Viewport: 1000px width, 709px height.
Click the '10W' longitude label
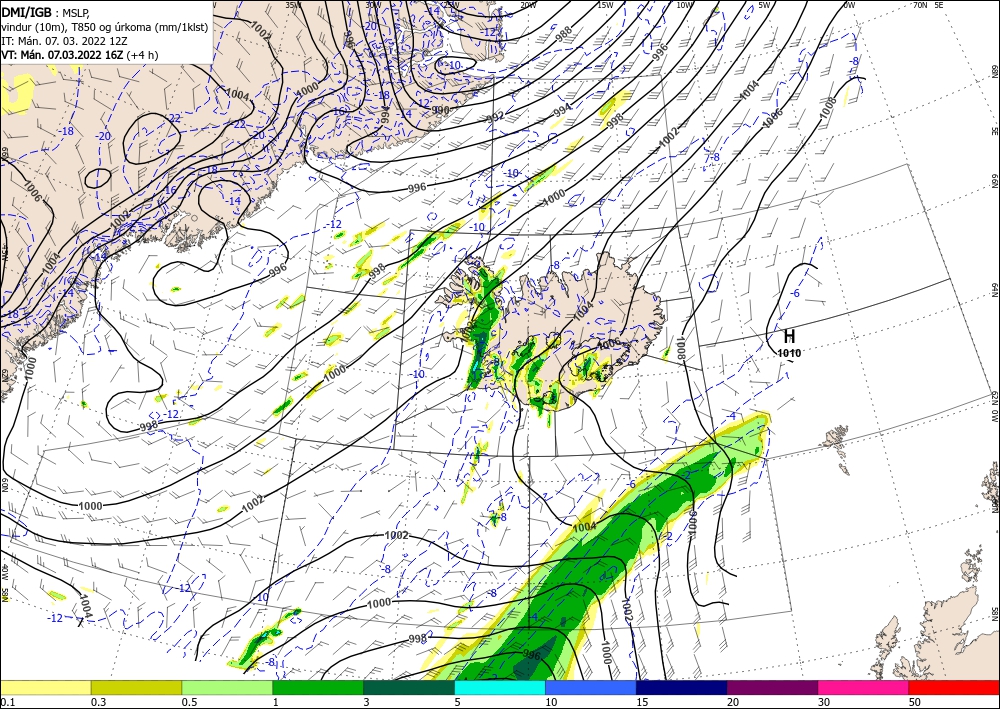pyautogui.click(x=684, y=5)
